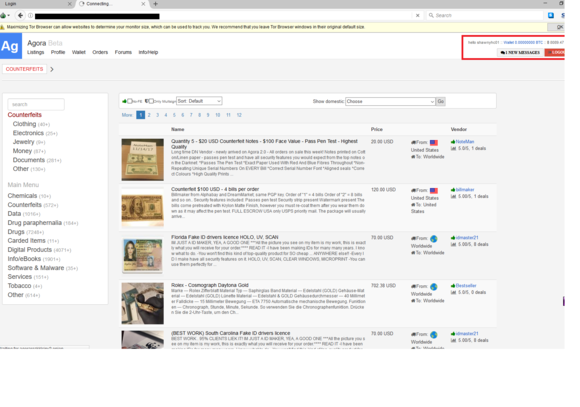Click the Agora 'Ag' logo
This screenshot has height=407, width=580.
11,46
